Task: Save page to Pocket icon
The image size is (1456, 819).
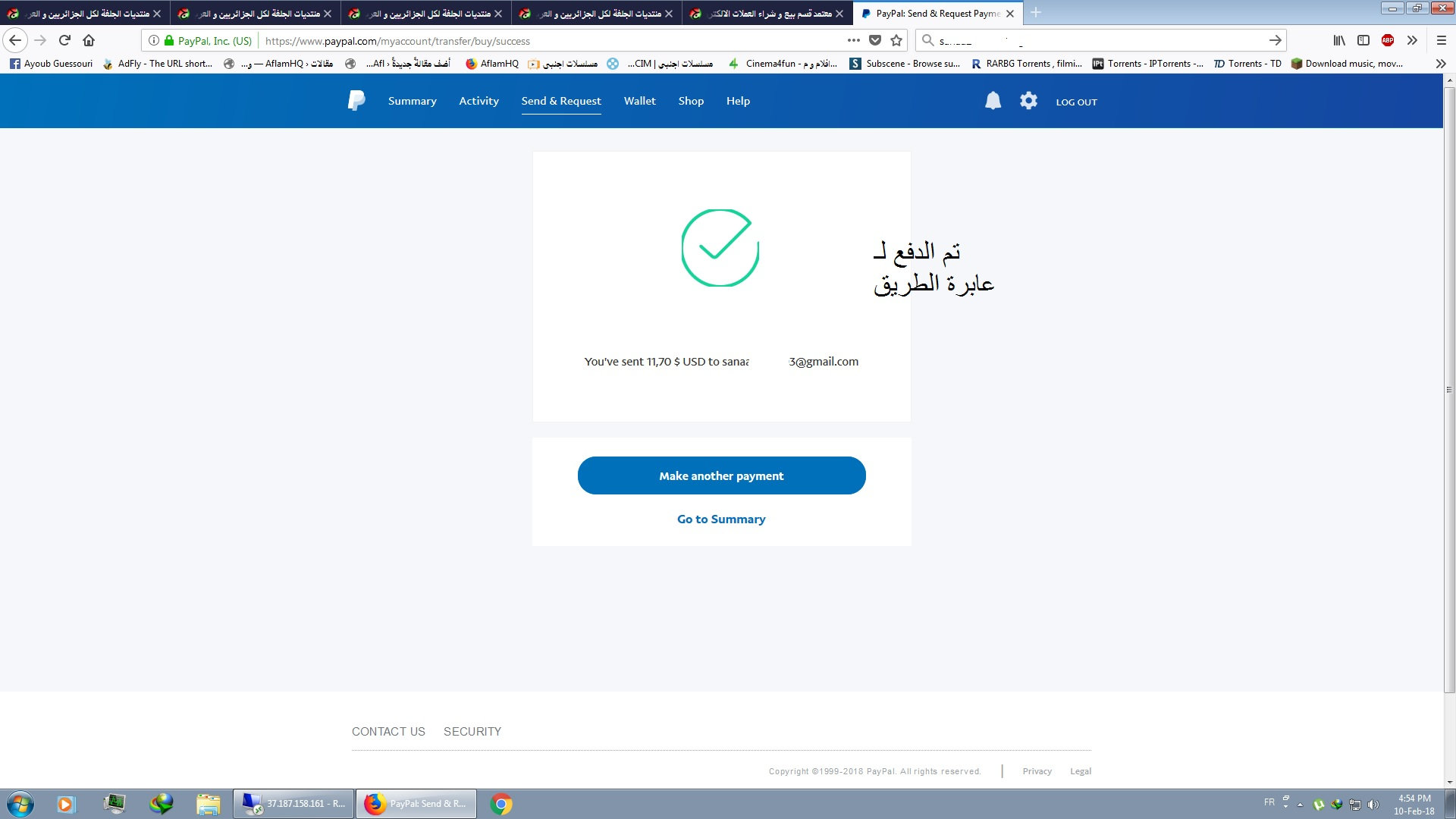Action: click(875, 40)
